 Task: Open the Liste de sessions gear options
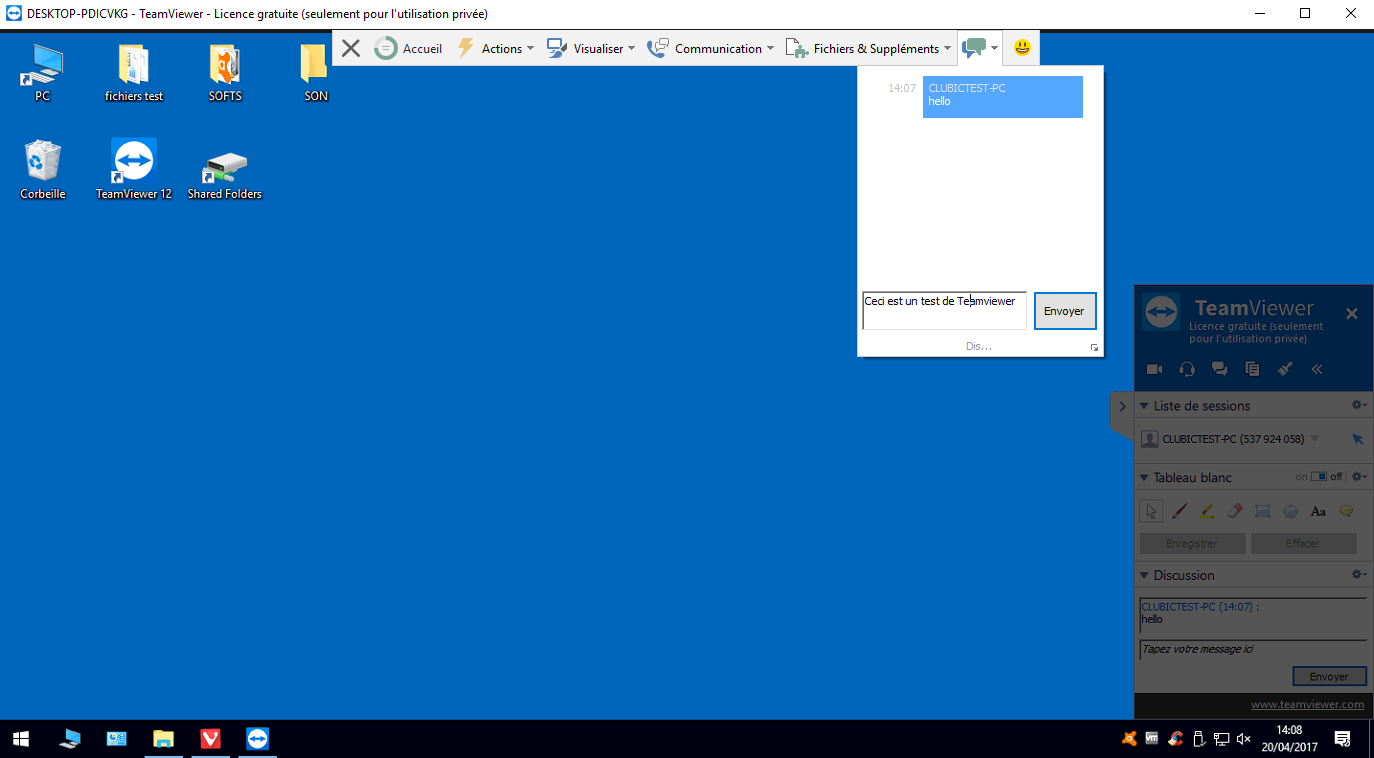[1359, 405]
